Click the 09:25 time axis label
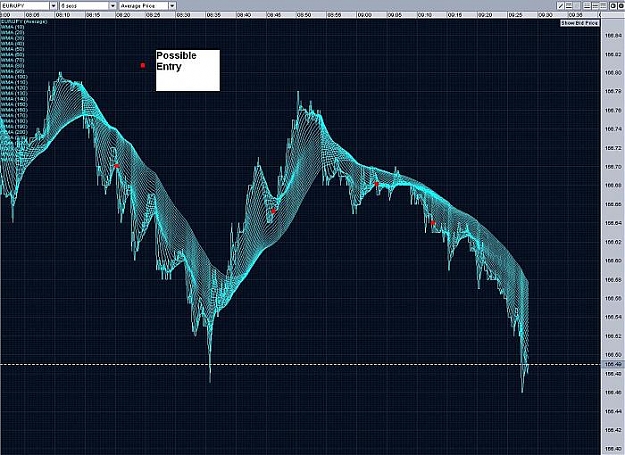Viewport: 625px width, 455px height. 515,15
